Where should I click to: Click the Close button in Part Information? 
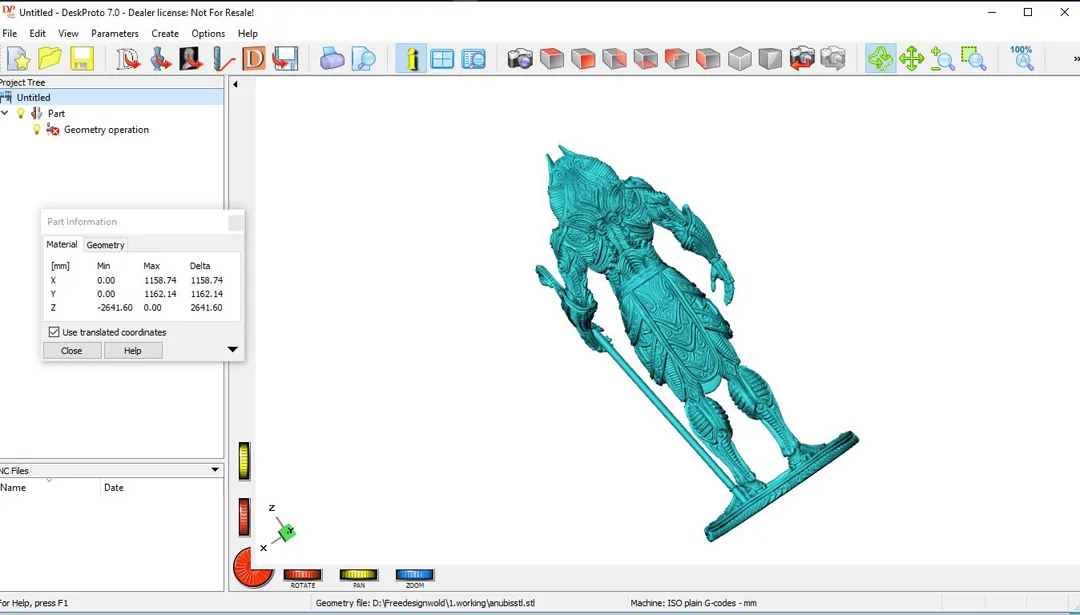tap(72, 351)
